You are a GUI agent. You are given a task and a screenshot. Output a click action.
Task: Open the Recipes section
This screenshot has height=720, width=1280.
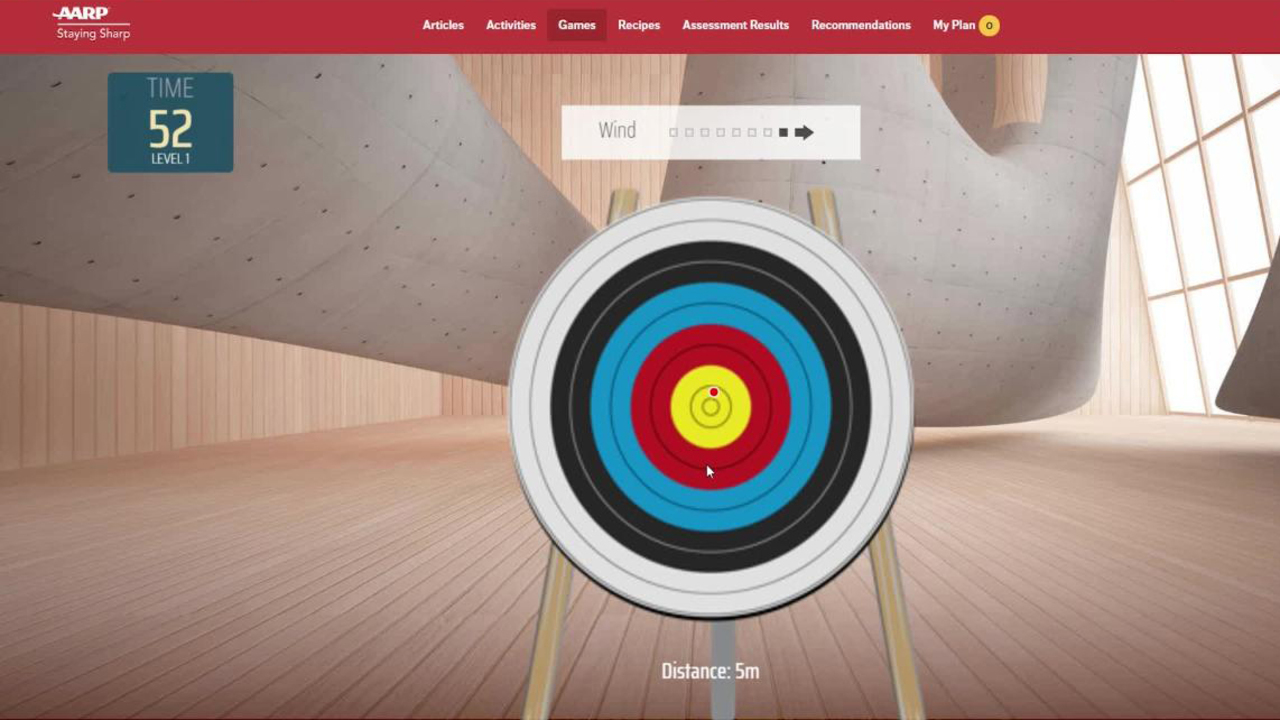639,25
